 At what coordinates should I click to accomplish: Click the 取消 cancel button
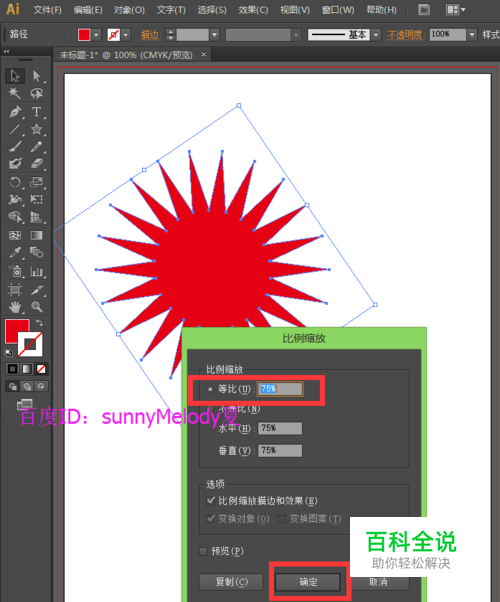[378, 582]
